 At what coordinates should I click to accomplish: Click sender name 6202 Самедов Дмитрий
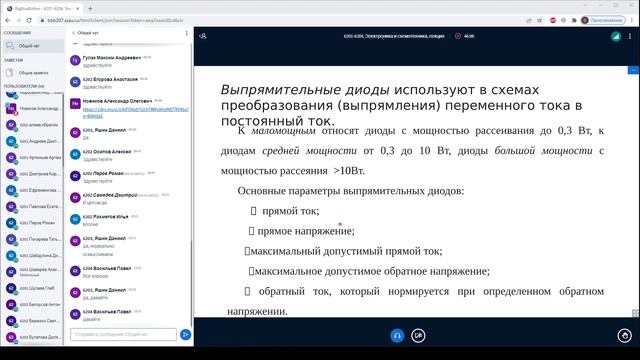pyautogui.click(x=110, y=195)
